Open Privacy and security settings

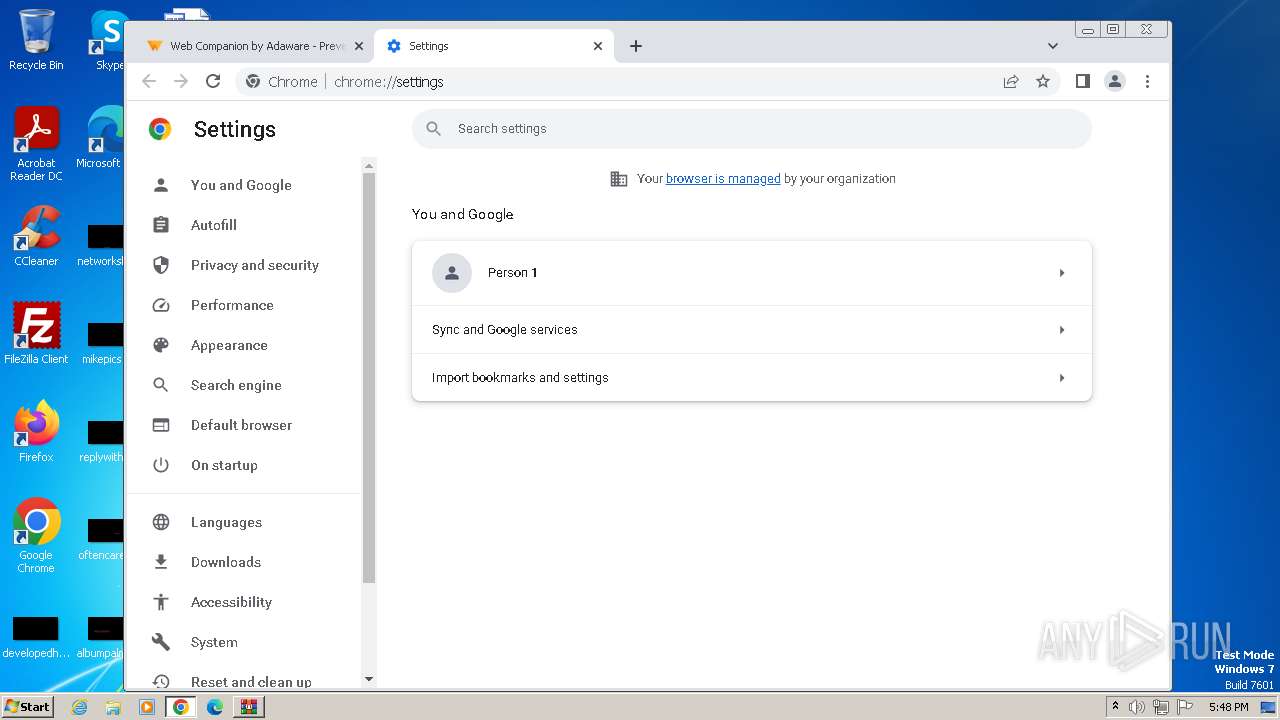pos(255,265)
